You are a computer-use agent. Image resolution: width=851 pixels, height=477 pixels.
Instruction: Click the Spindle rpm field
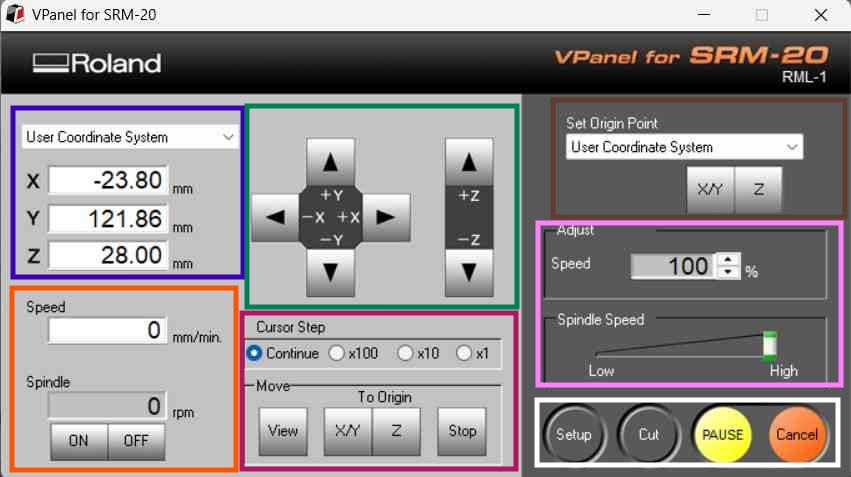click(x=108, y=406)
